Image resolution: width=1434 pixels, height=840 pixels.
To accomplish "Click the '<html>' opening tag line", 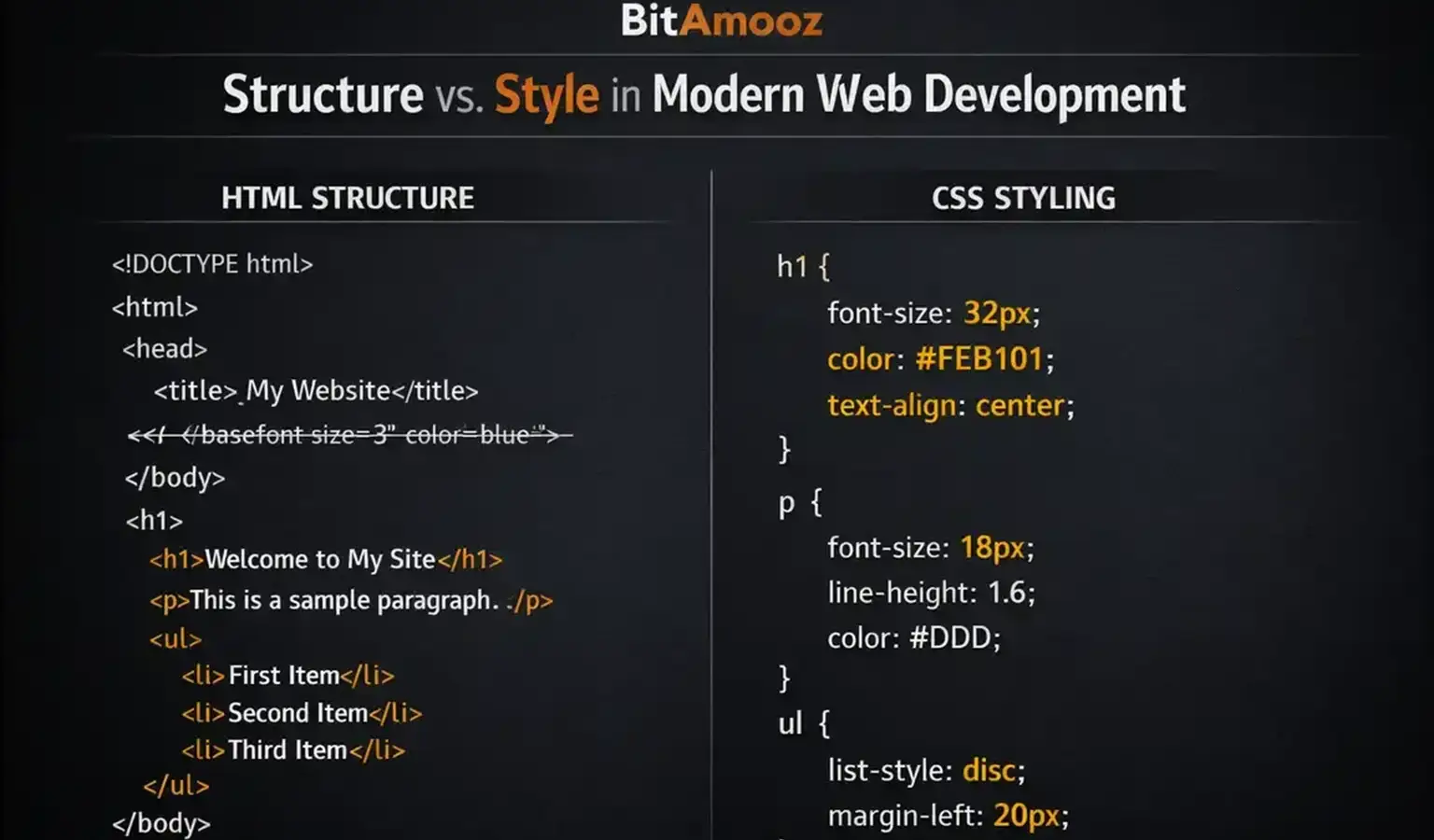I will pyautogui.click(x=155, y=307).
